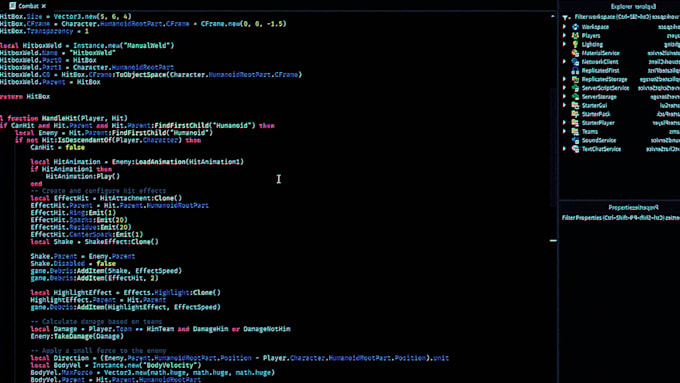Viewport: 680px width, 383px height.
Task: Click 'HitAnimation:Play()' in the code
Action: click(x=82, y=176)
